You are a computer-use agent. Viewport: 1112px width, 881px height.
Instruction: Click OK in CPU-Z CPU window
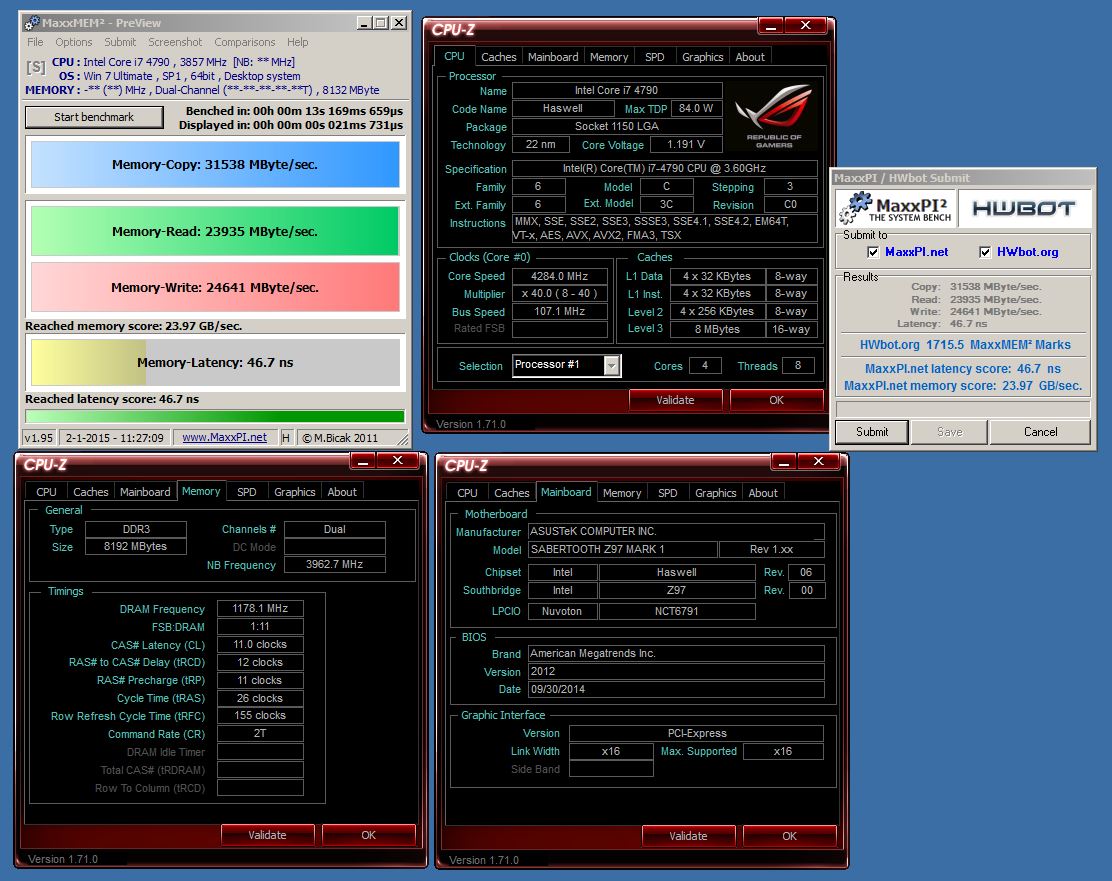tap(777, 400)
